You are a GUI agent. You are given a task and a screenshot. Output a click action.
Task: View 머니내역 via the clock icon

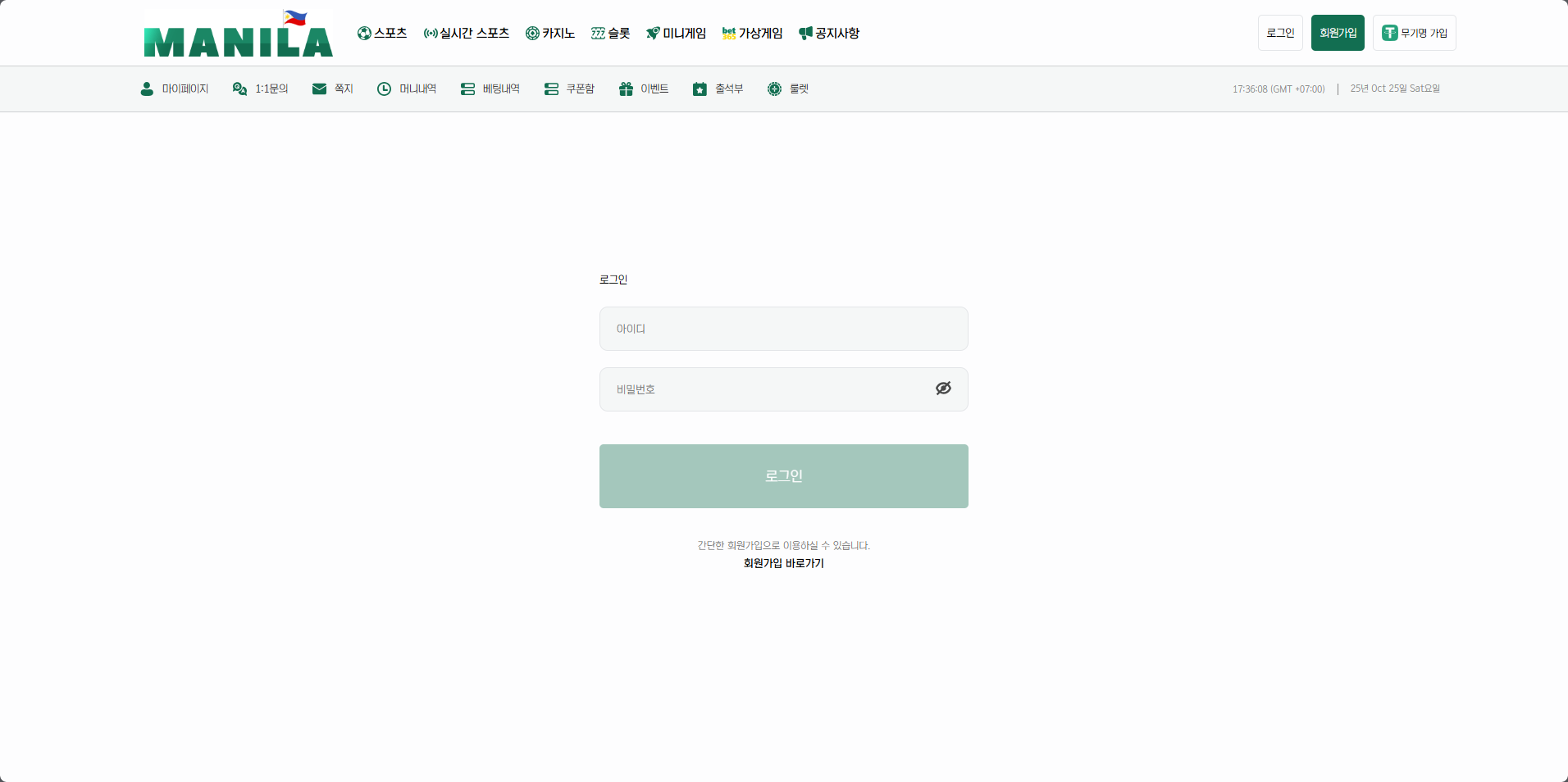coord(384,89)
